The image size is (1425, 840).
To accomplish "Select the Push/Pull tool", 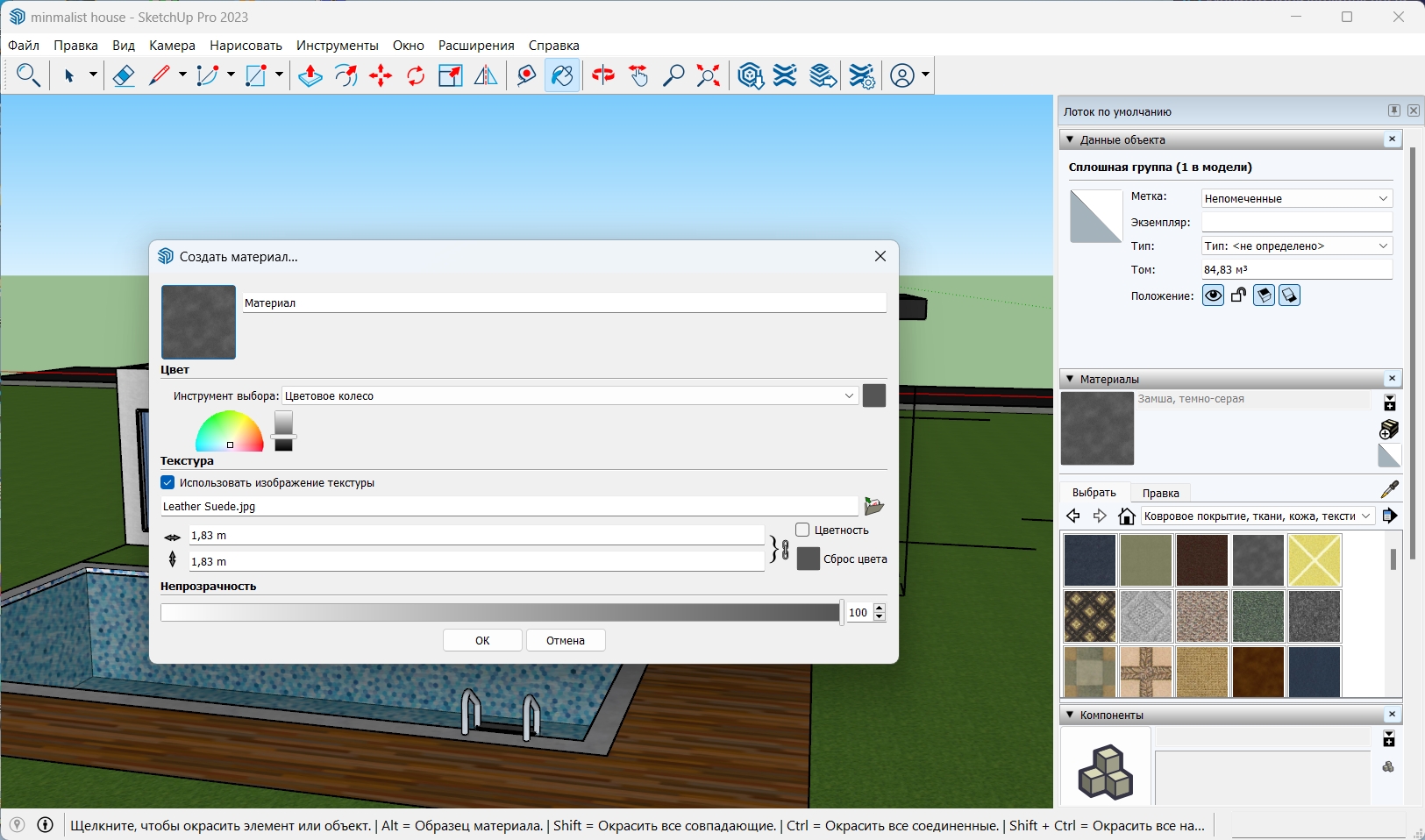I will point(310,76).
